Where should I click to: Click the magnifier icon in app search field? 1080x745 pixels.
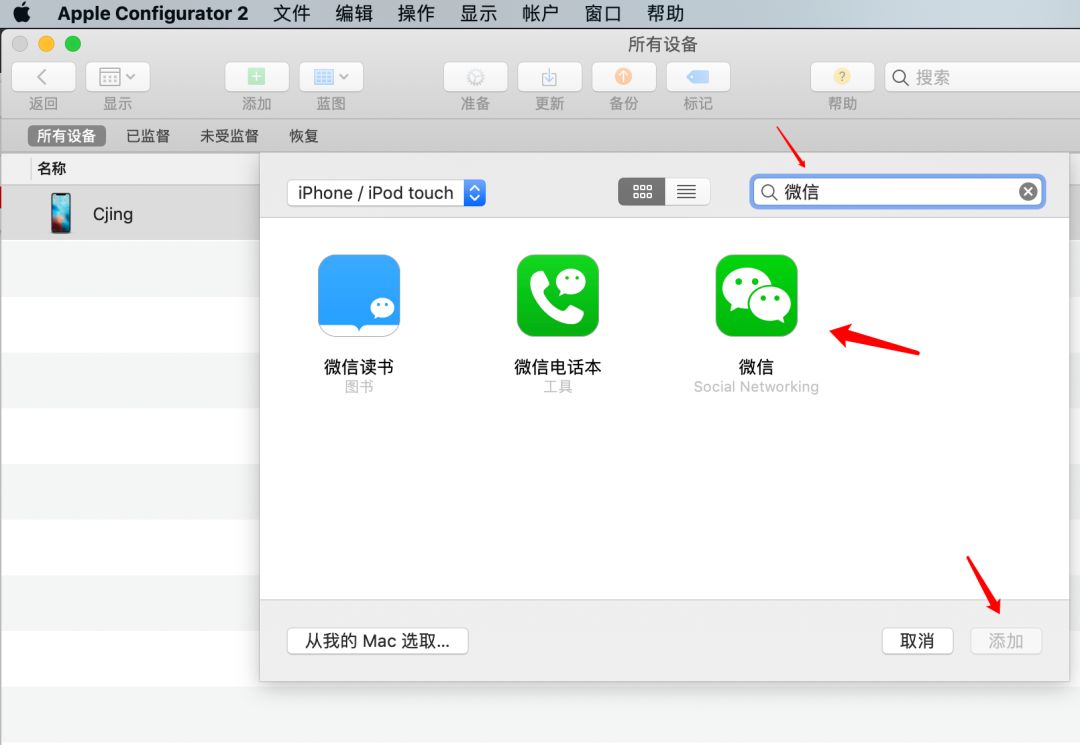point(769,192)
